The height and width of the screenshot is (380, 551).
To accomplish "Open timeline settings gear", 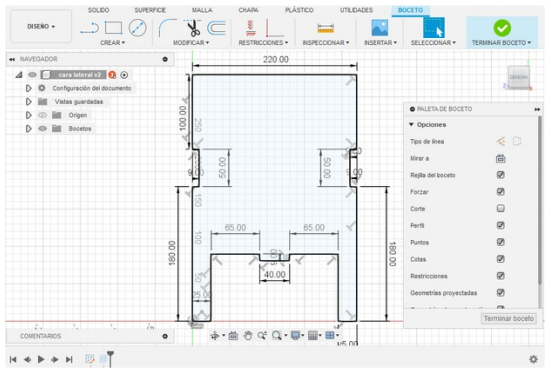I will [x=533, y=359].
